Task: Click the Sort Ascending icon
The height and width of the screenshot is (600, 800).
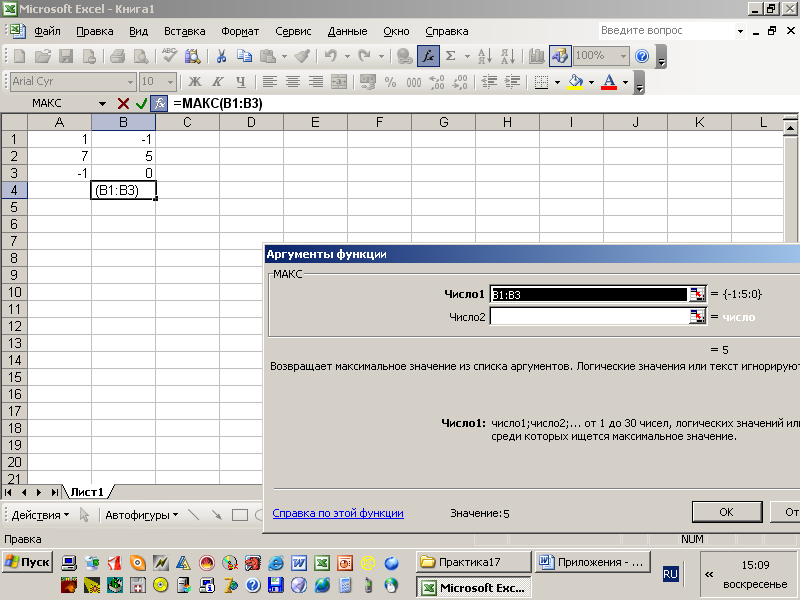Action: [484, 56]
